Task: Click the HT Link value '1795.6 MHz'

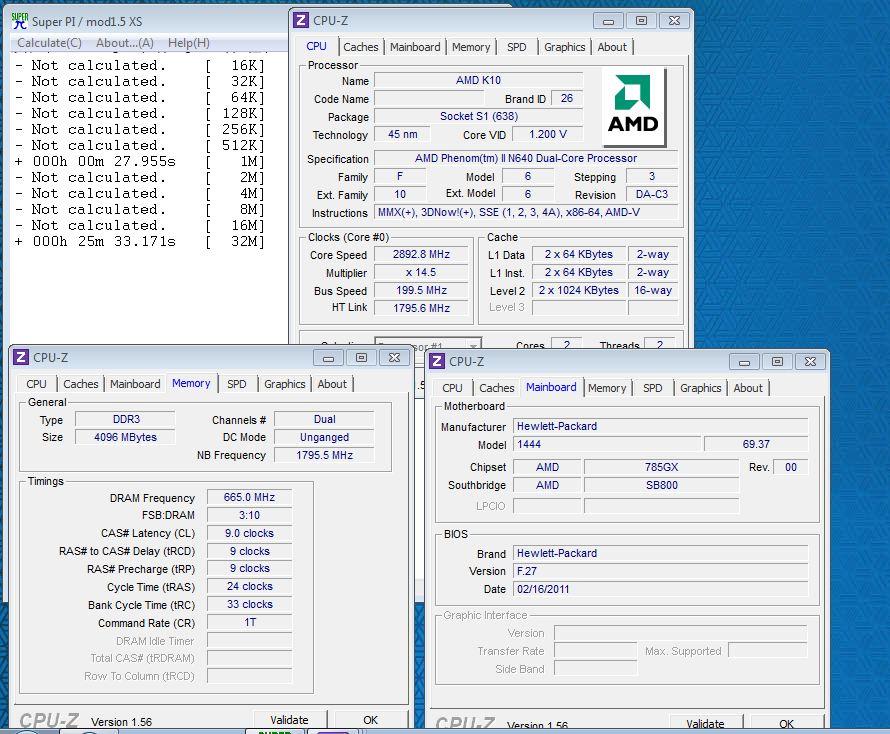Action: tap(421, 308)
